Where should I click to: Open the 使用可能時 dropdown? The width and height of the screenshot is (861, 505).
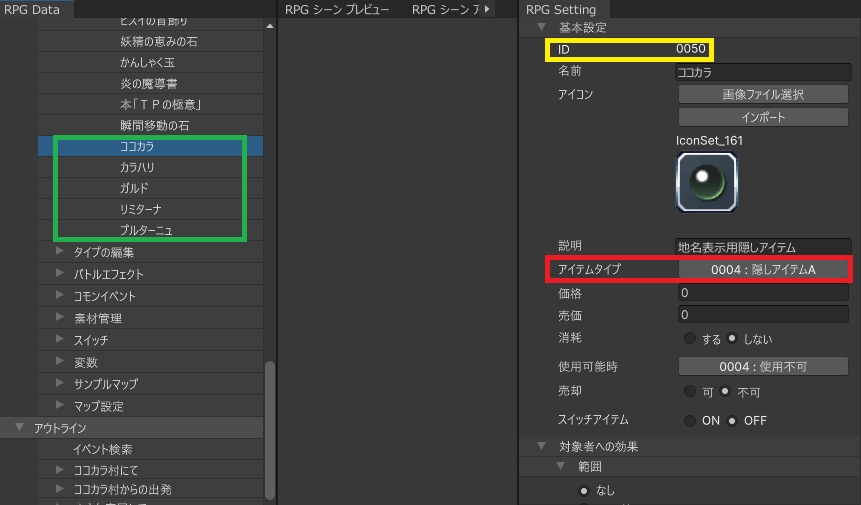pos(764,367)
